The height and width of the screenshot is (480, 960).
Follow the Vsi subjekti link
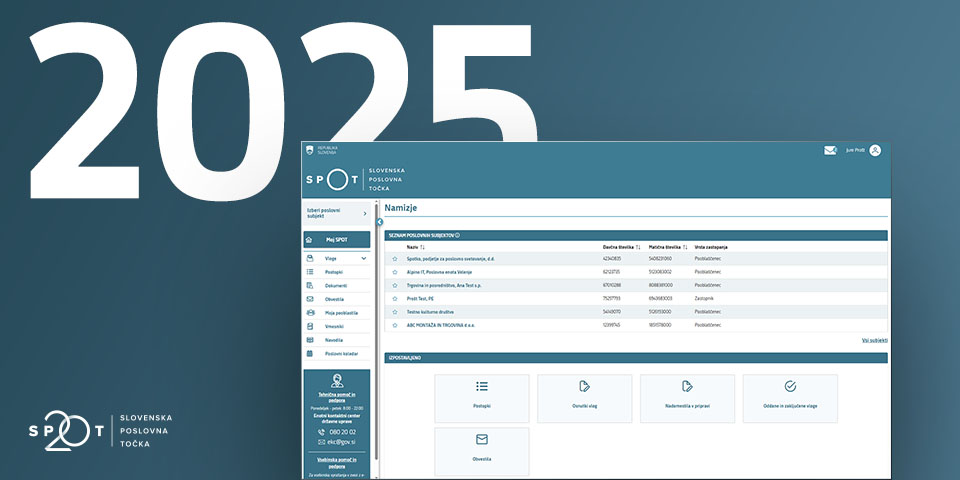tap(874, 340)
